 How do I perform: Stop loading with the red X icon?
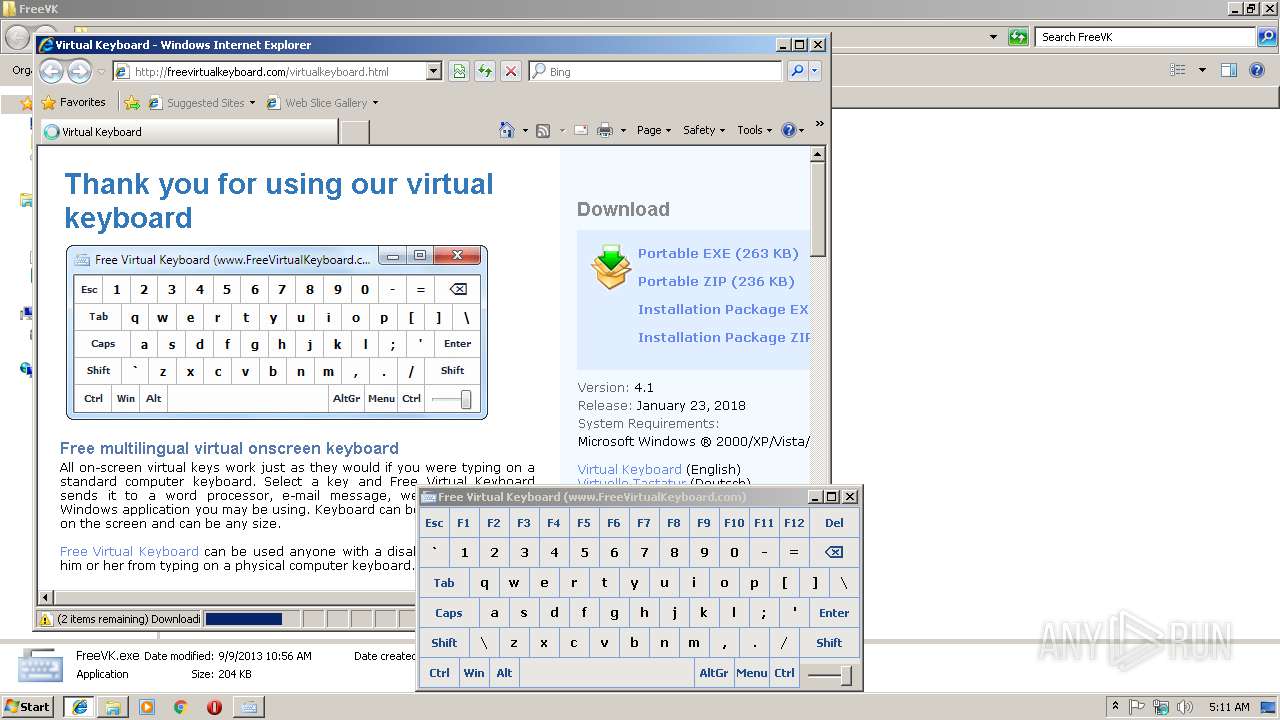511,71
